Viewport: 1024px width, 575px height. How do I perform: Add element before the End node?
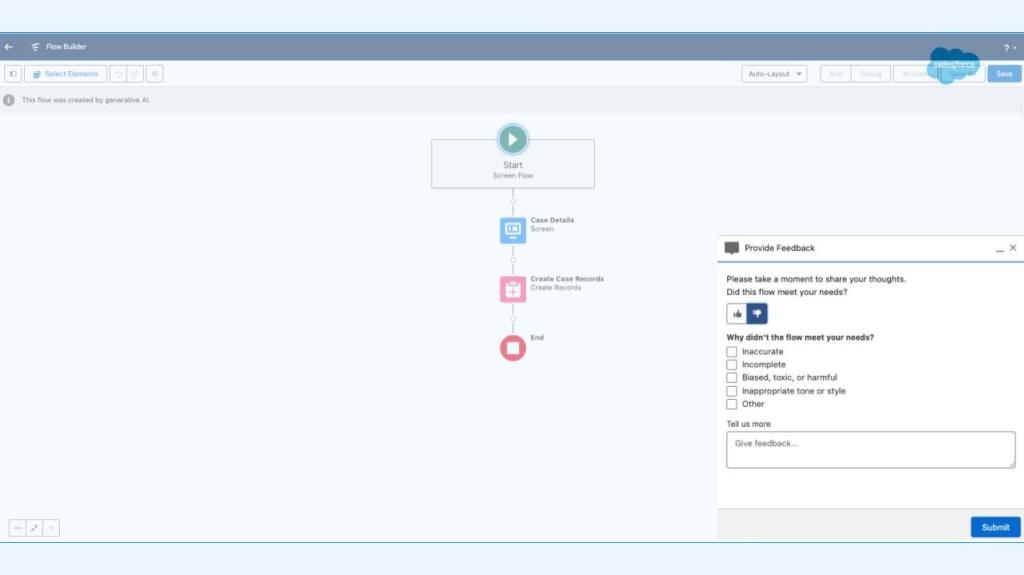pyautogui.click(x=513, y=319)
